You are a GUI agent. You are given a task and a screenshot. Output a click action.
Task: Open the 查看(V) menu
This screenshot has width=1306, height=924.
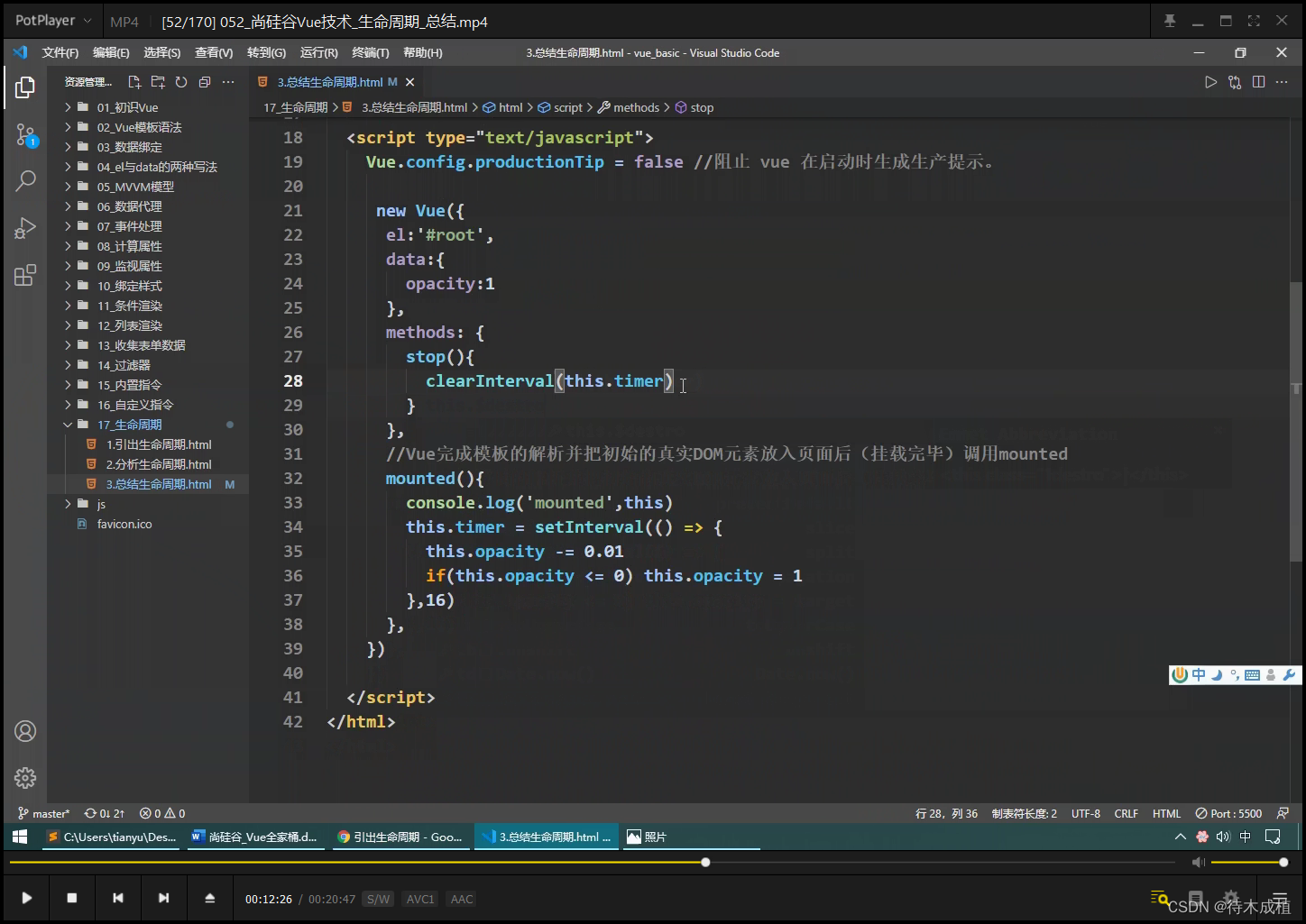coord(214,53)
